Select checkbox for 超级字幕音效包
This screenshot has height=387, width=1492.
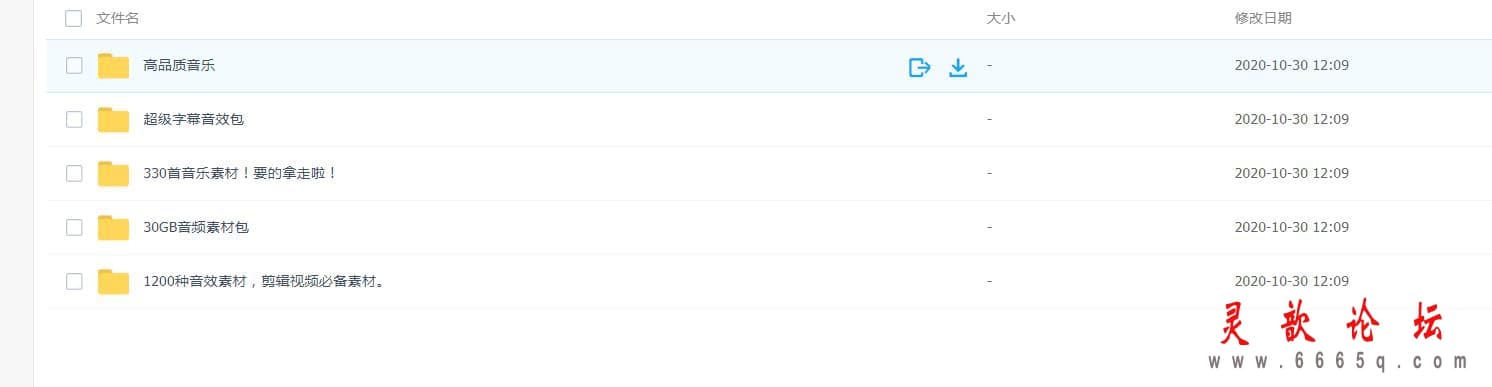pyautogui.click(x=74, y=120)
